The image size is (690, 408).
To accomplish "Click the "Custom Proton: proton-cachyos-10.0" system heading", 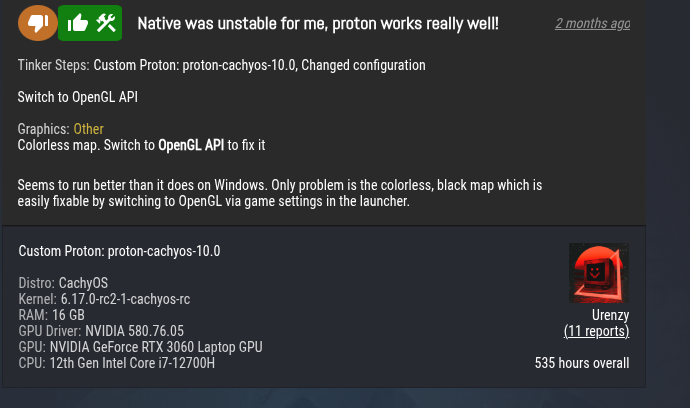I will [x=119, y=251].
